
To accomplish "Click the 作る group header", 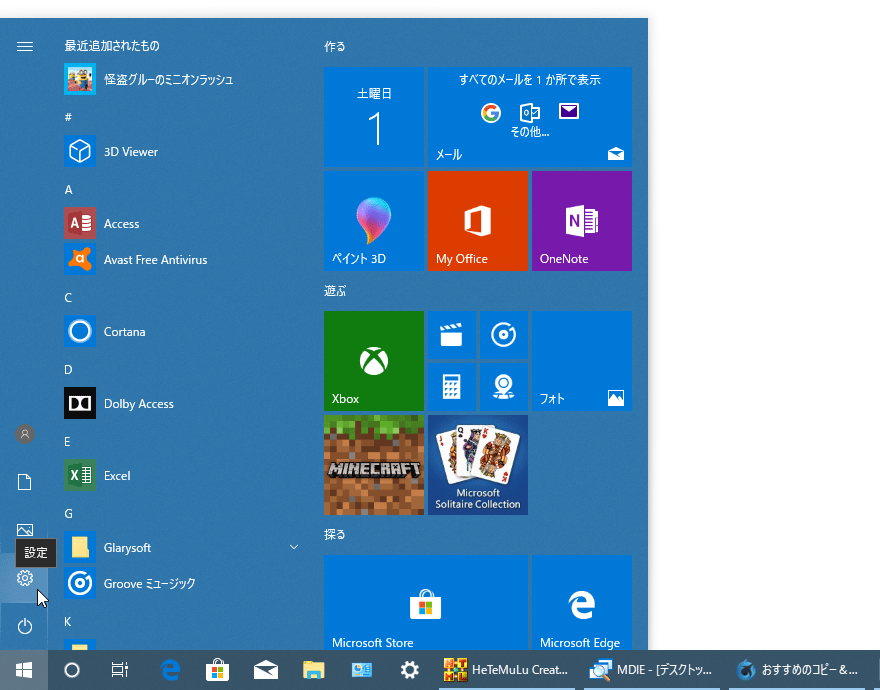I will click(334, 47).
